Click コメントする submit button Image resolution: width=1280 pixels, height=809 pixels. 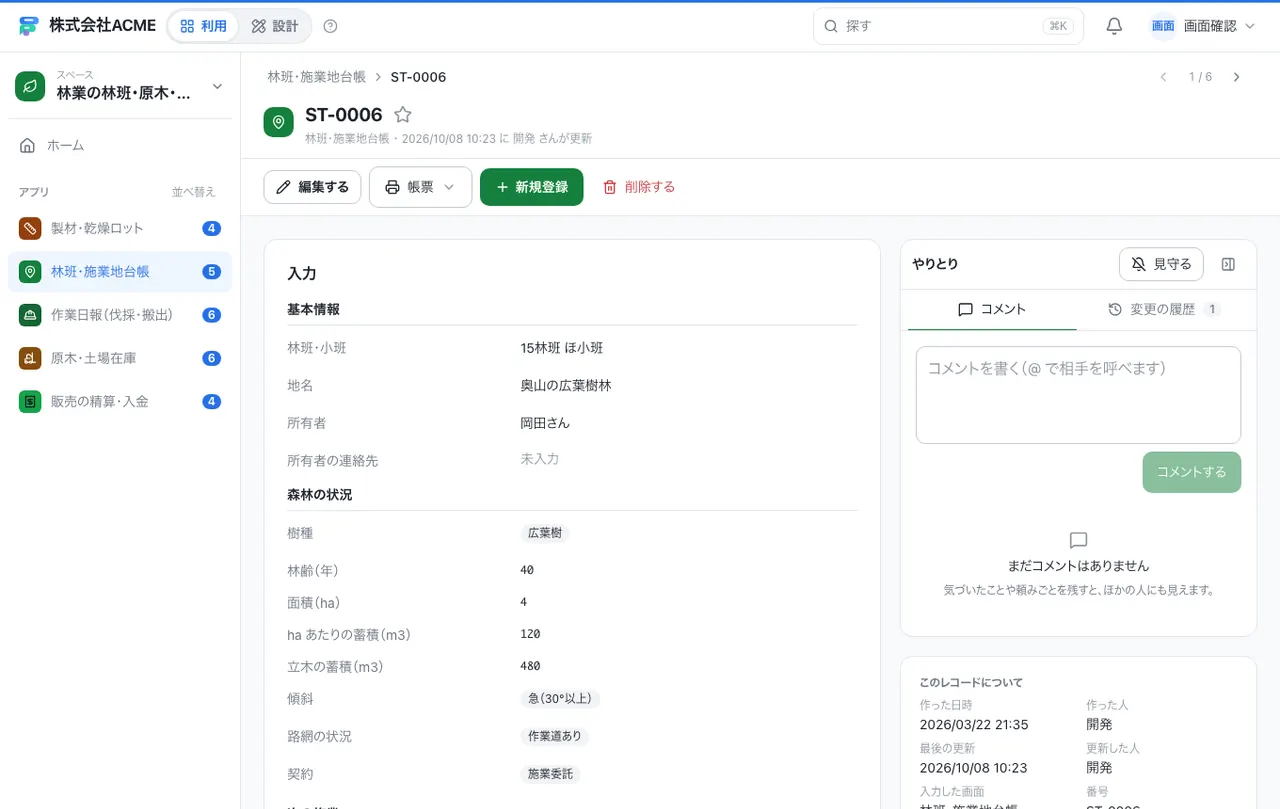1191,472
